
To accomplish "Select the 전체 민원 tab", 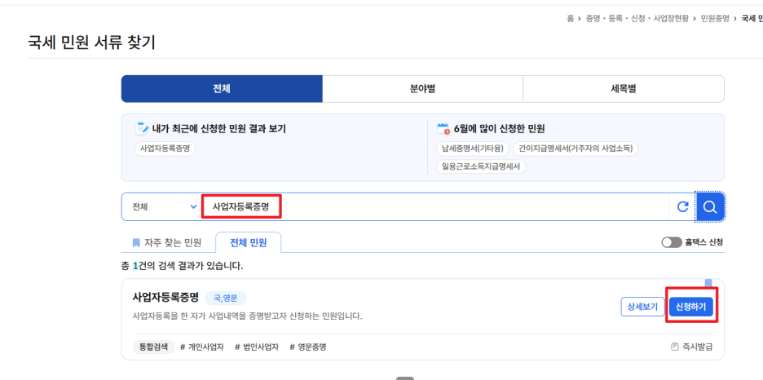I will tap(248, 242).
